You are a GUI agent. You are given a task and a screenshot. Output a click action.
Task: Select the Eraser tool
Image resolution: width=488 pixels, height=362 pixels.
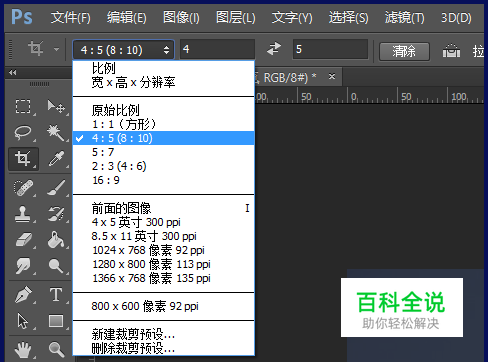(x=23, y=240)
